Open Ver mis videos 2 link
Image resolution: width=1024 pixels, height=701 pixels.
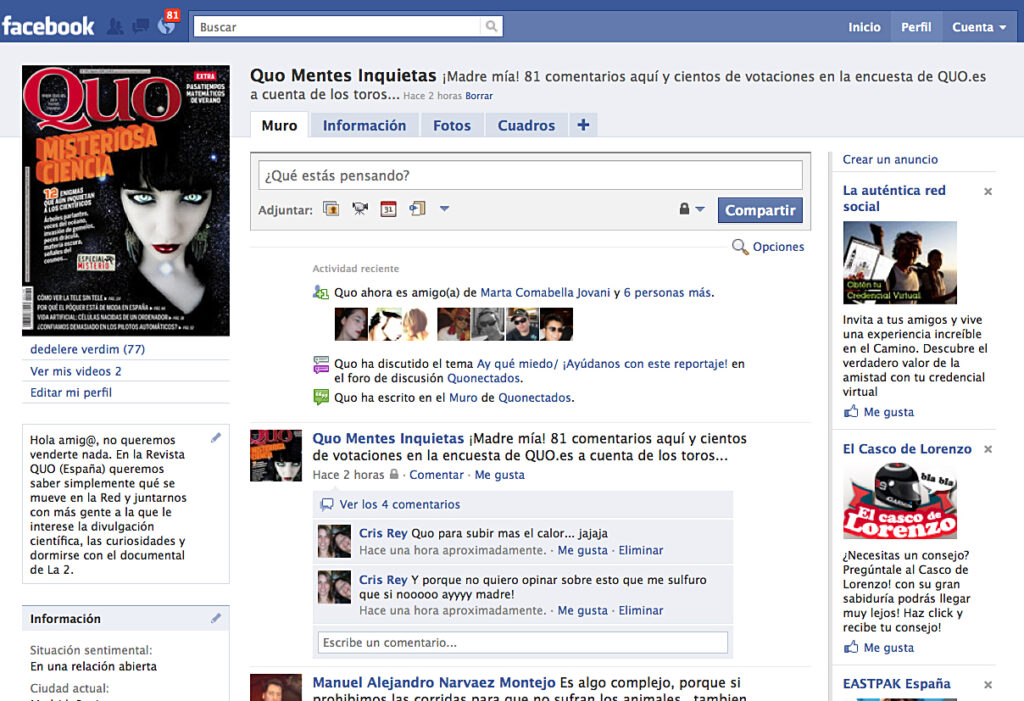click(x=76, y=371)
